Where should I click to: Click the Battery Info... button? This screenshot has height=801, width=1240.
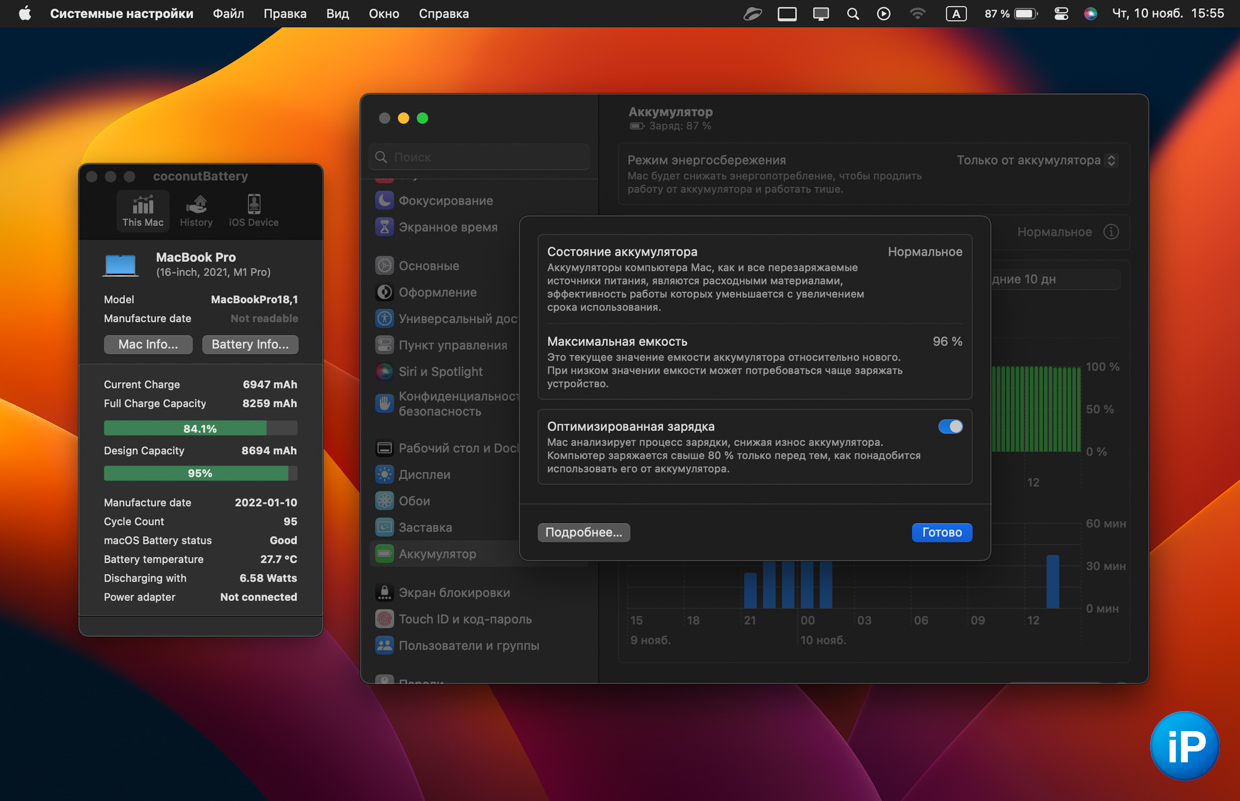pos(250,344)
